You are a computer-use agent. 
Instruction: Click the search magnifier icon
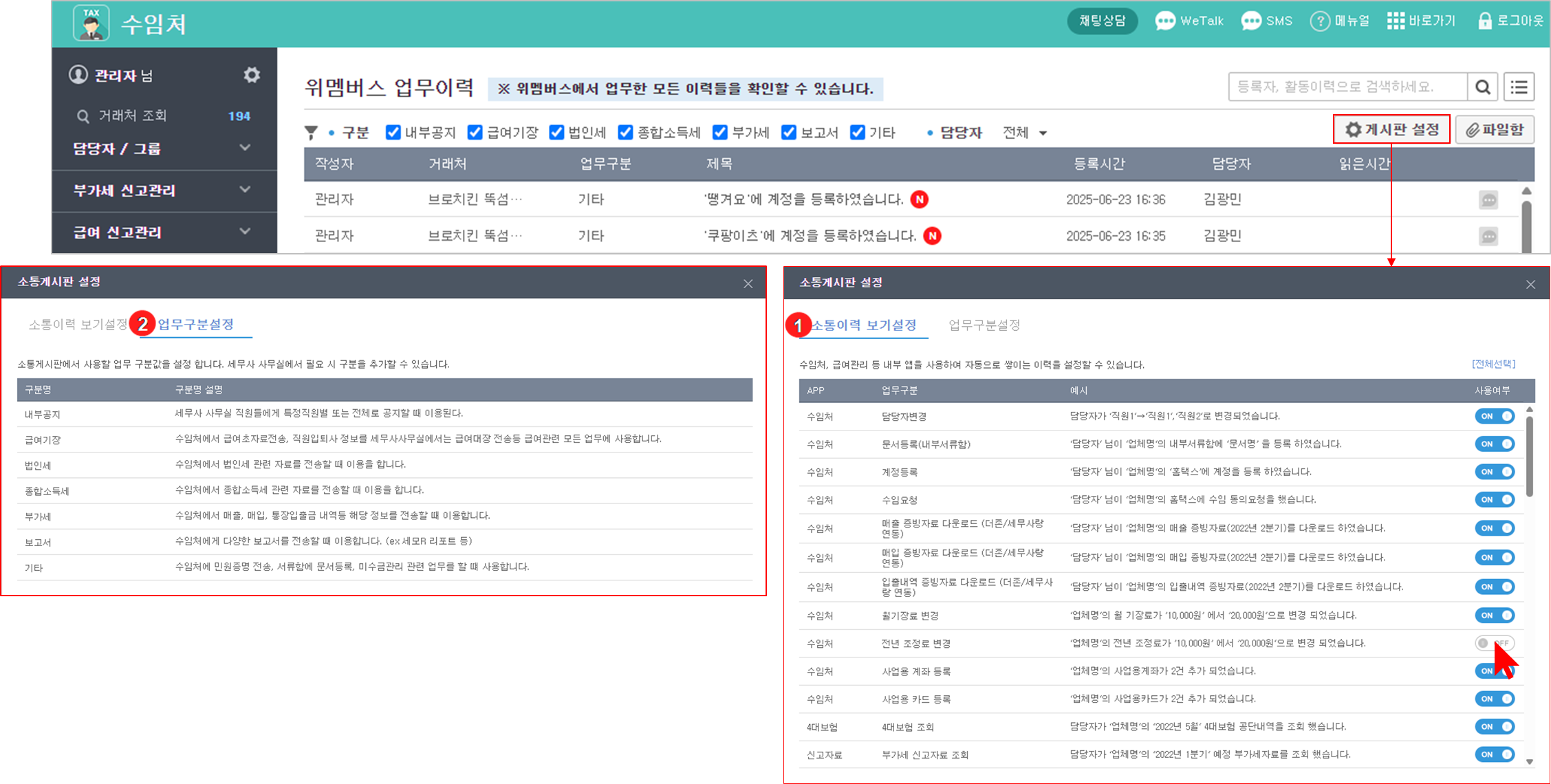[x=1483, y=87]
